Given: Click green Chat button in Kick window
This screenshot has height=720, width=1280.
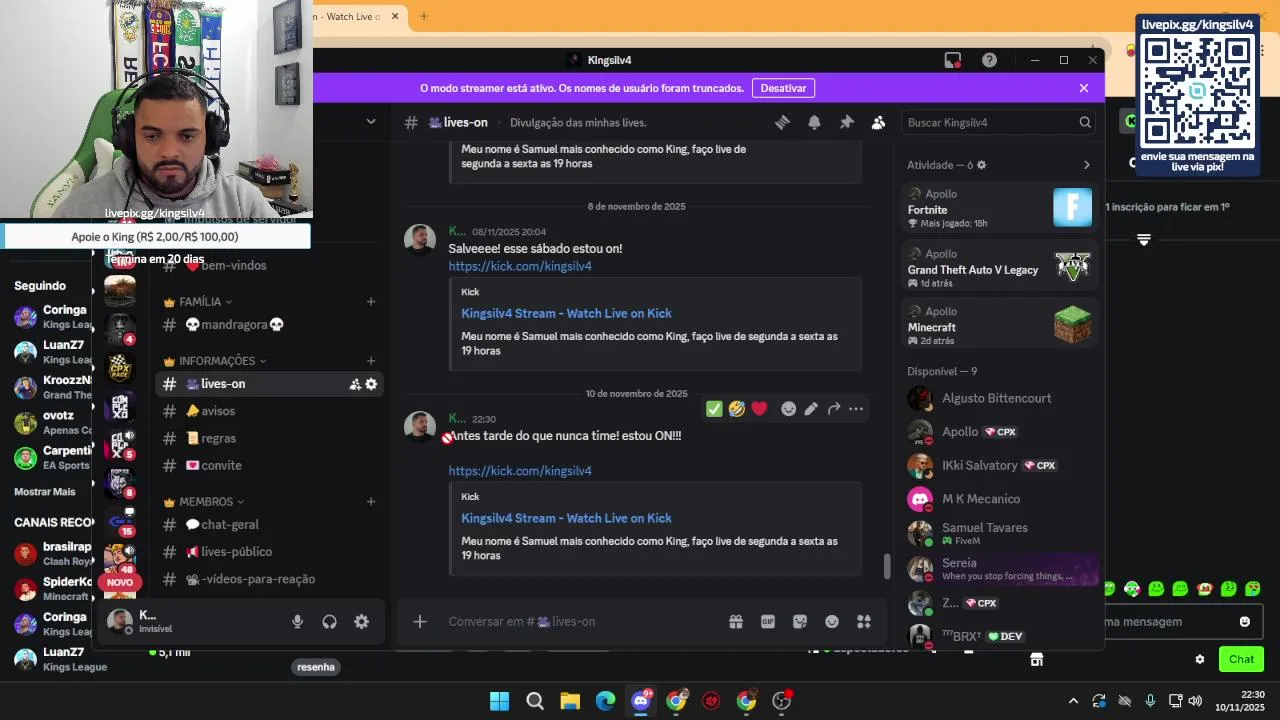Looking at the screenshot, I should (1241, 659).
